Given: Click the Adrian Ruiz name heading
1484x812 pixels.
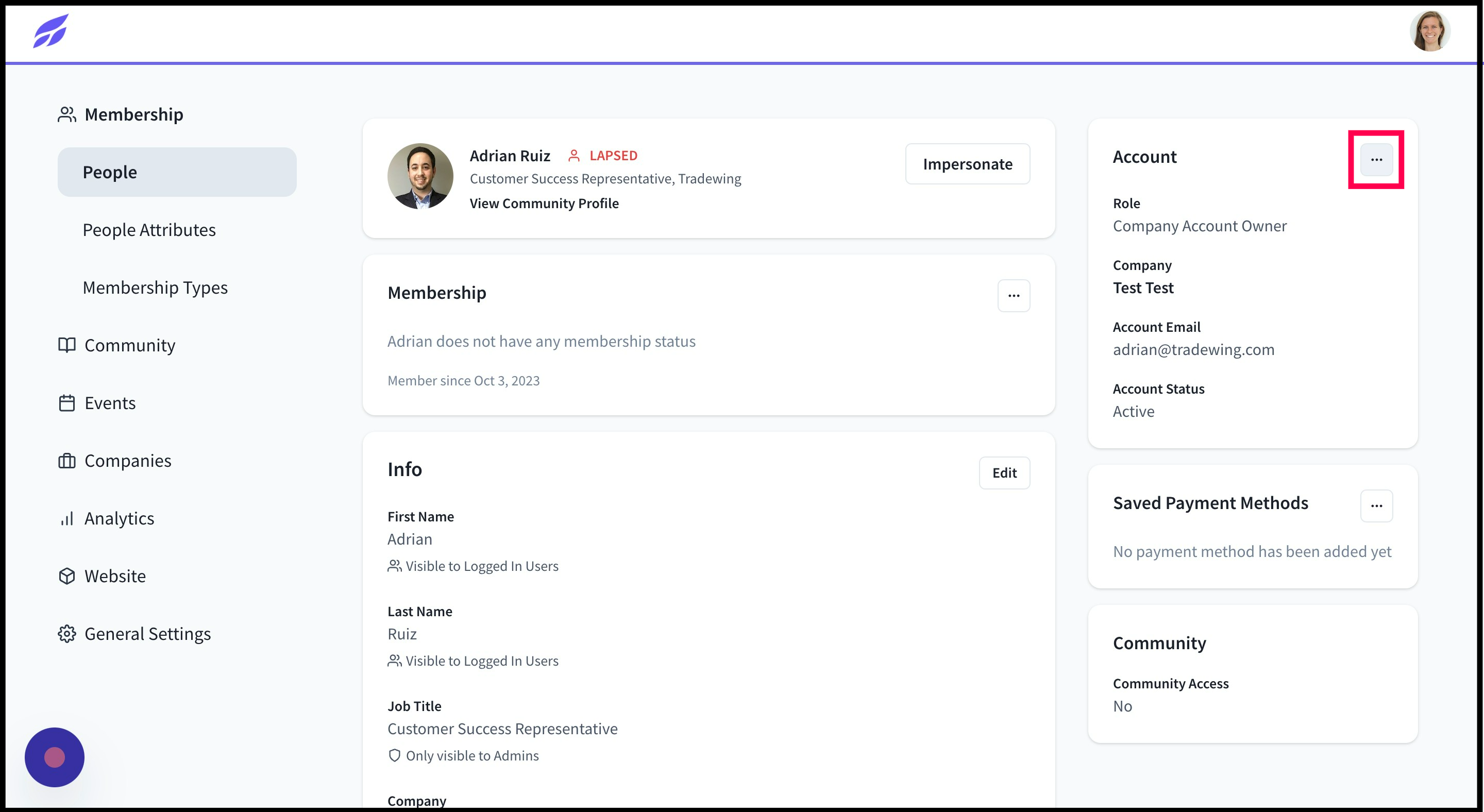Looking at the screenshot, I should pos(510,156).
